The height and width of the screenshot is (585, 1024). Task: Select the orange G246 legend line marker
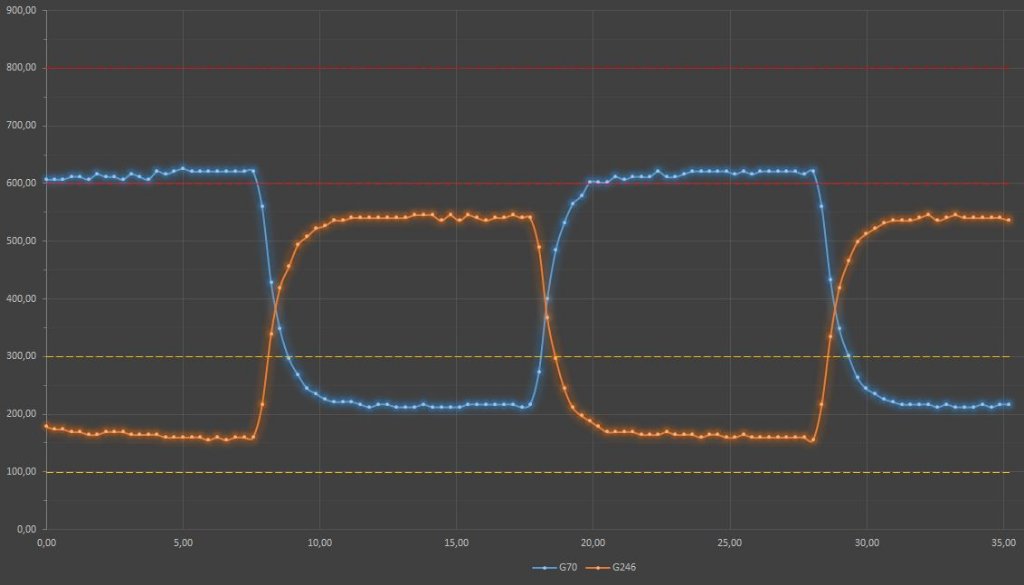coord(598,568)
